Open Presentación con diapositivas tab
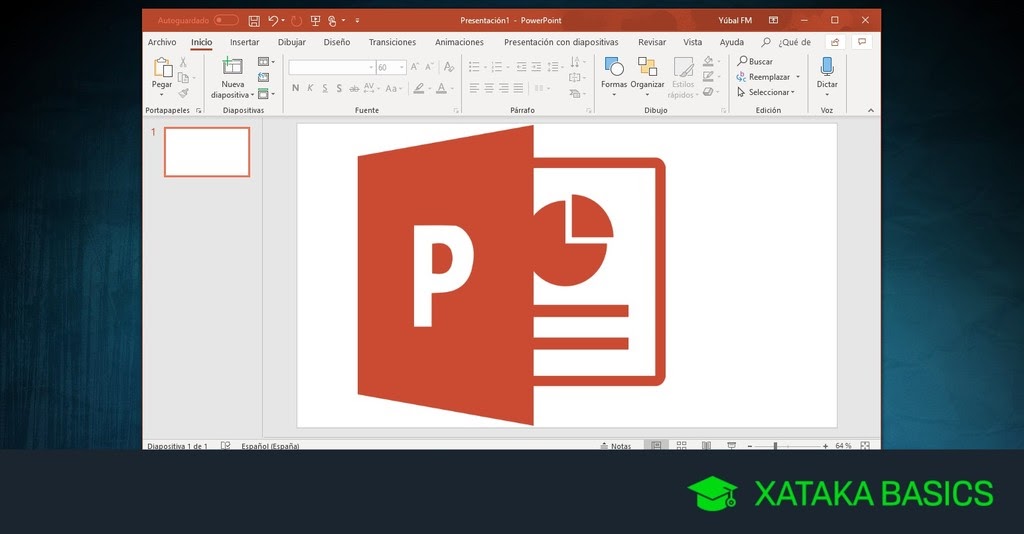This screenshot has width=1024, height=534. [x=561, y=42]
